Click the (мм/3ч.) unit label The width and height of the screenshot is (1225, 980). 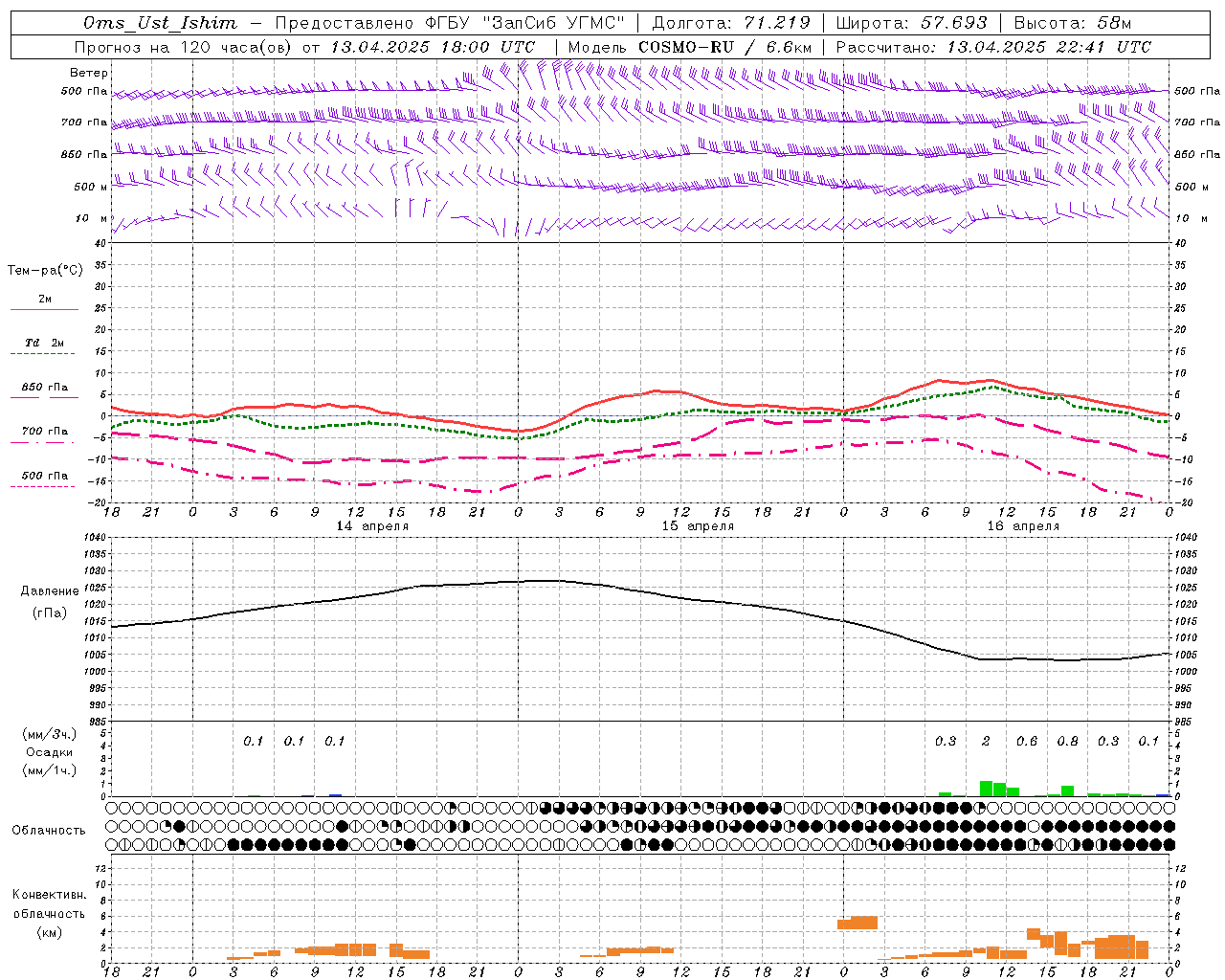tap(49, 734)
